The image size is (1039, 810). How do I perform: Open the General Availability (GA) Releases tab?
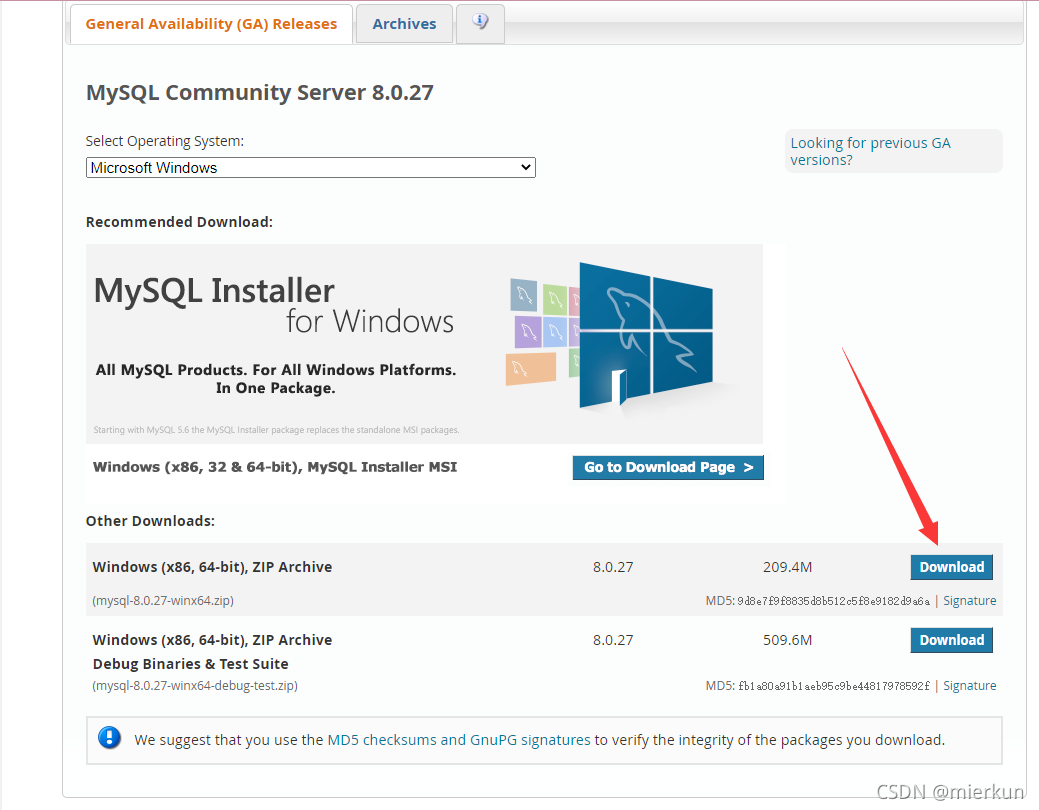pyautogui.click(x=211, y=24)
